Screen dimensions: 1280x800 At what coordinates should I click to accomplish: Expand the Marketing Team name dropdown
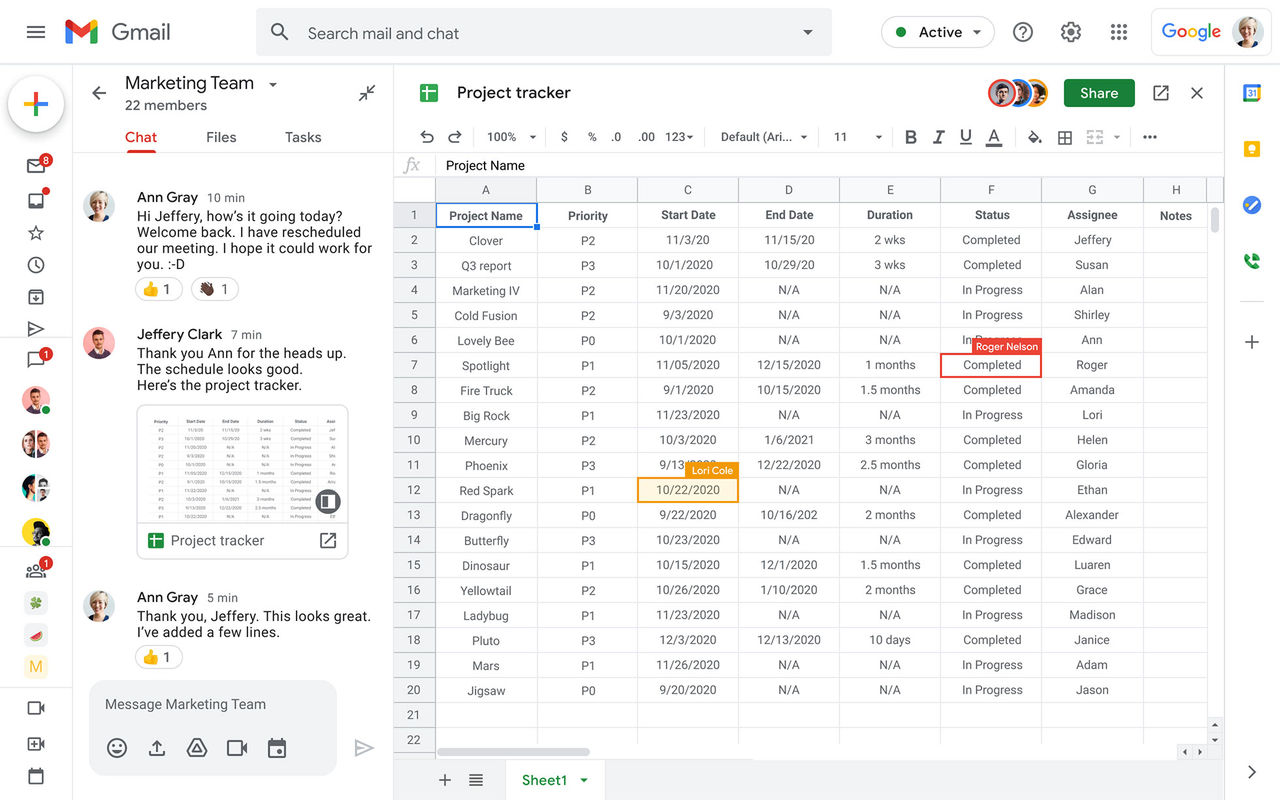pos(273,84)
